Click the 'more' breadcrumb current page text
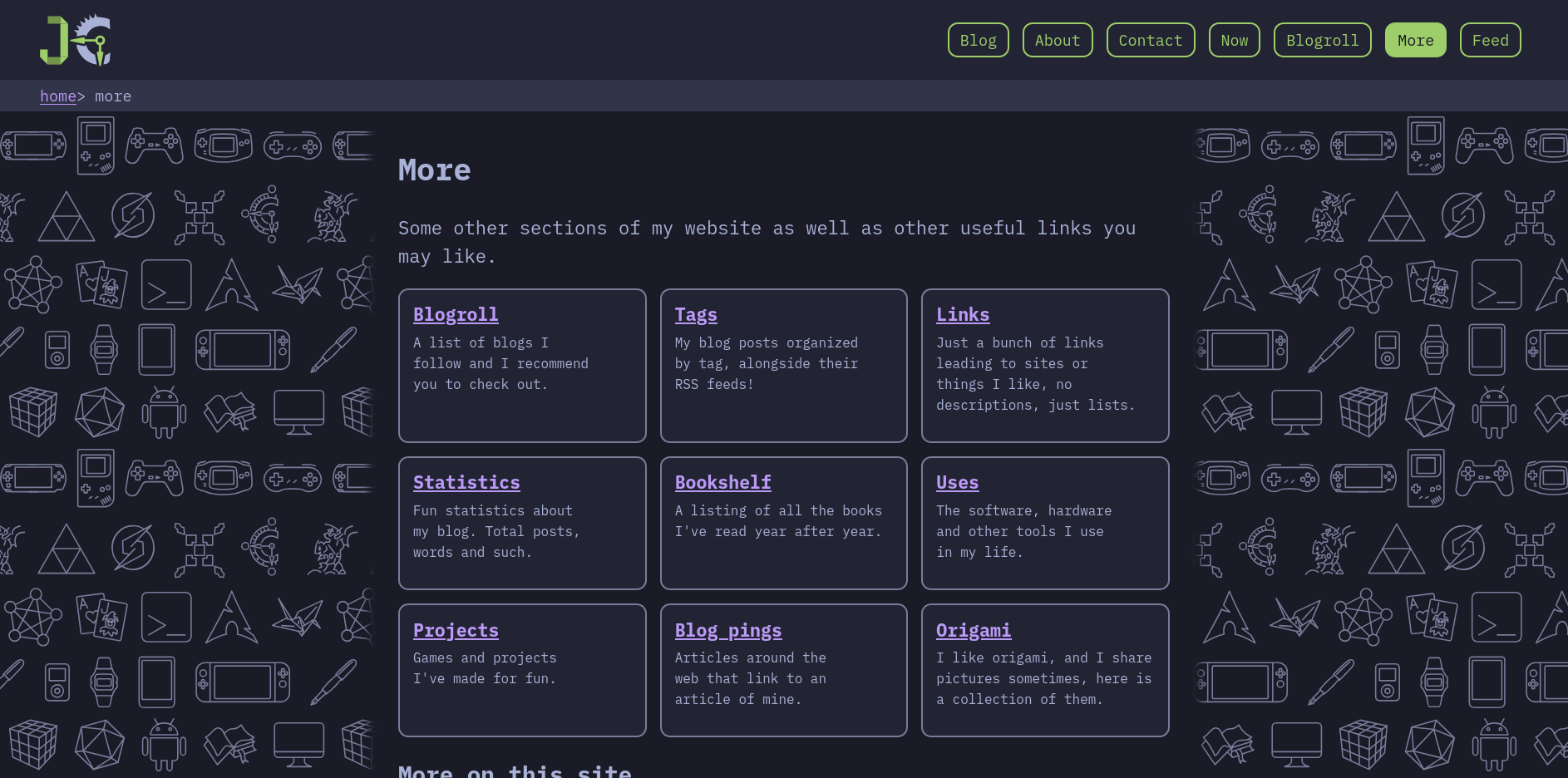Viewport: 1568px width, 778px height. (113, 96)
